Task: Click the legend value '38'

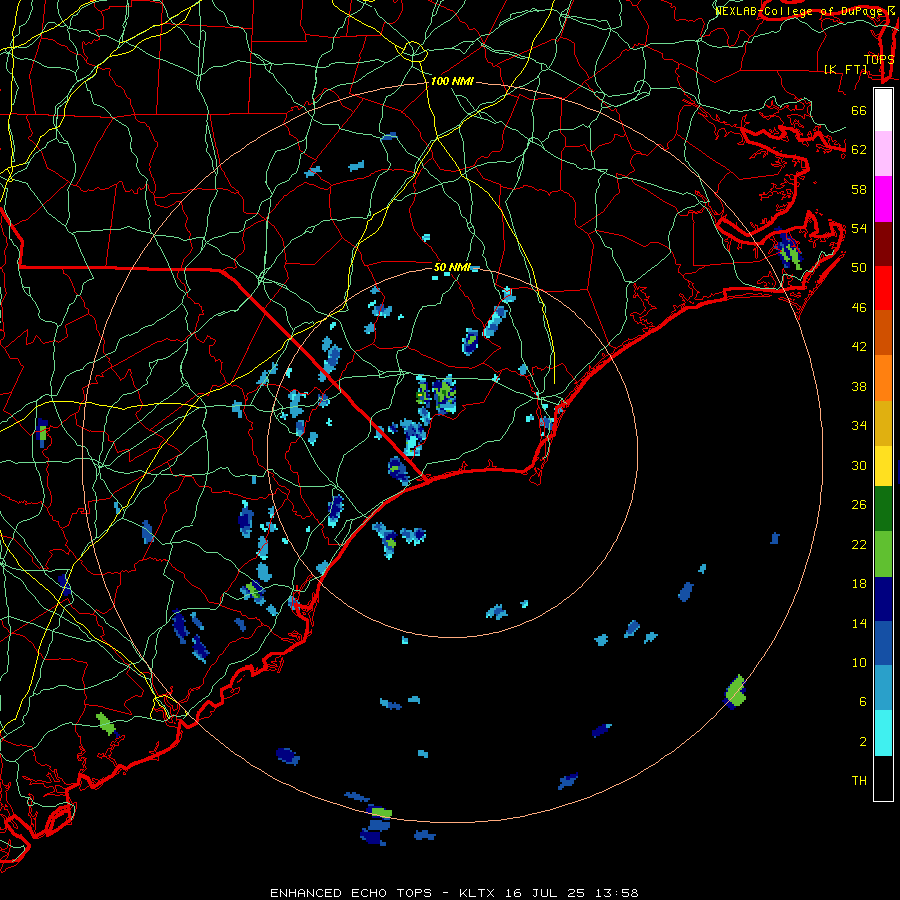Action: (859, 386)
